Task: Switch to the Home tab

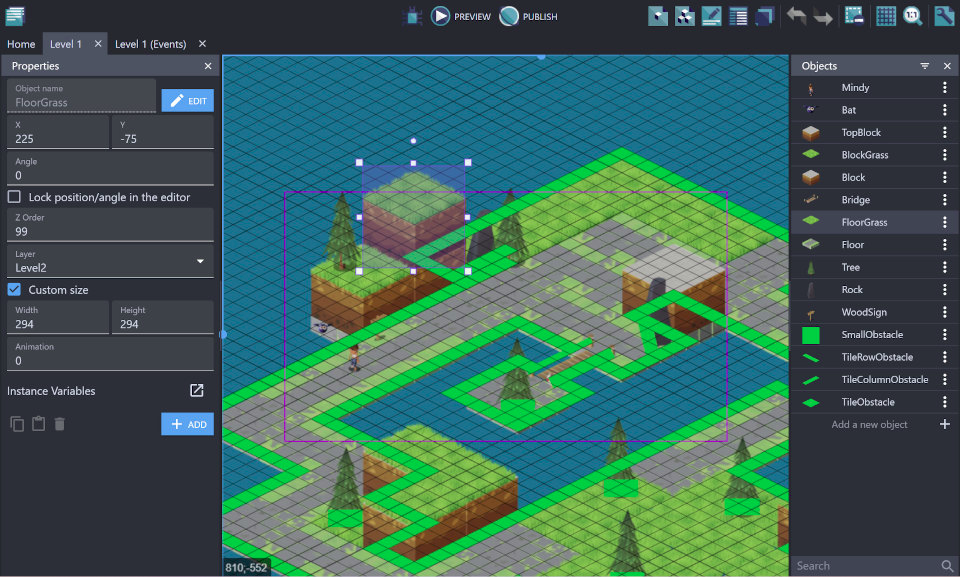Action: [x=21, y=44]
